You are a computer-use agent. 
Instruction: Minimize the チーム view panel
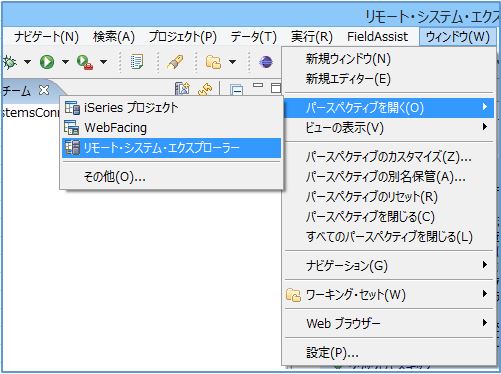(x=258, y=85)
